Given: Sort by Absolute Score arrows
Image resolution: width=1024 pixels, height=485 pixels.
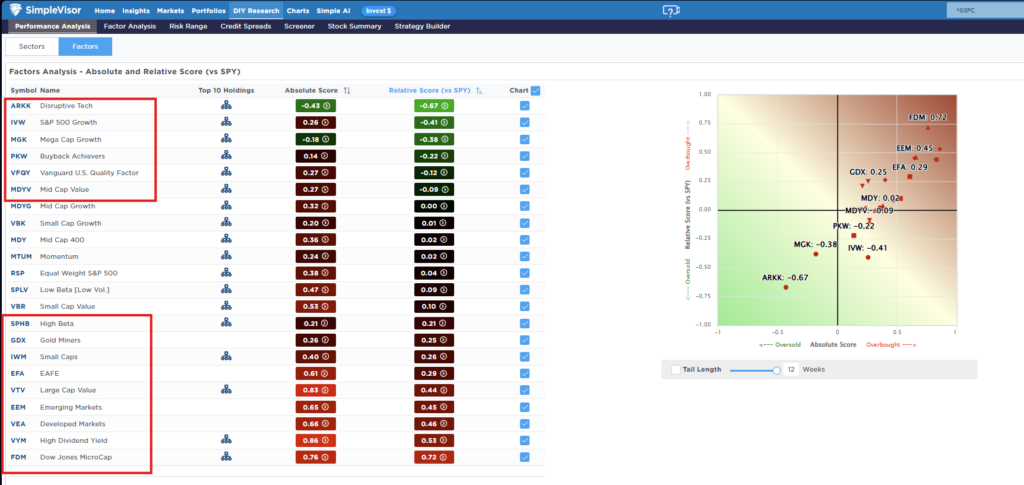Looking at the screenshot, I should (347, 91).
